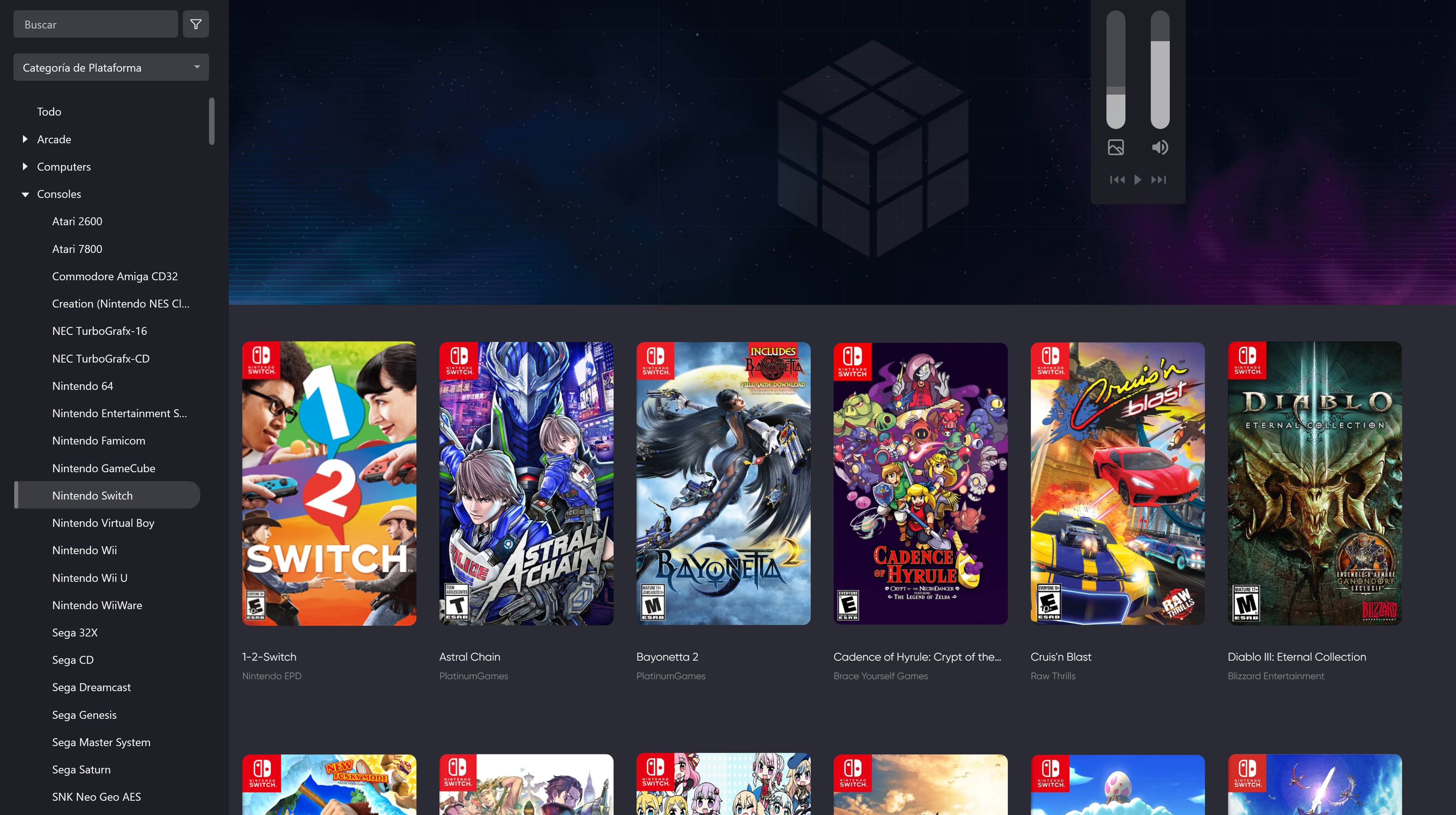Select Nintendo GameCube platform
1456x815 pixels.
pyautogui.click(x=103, y=468)
